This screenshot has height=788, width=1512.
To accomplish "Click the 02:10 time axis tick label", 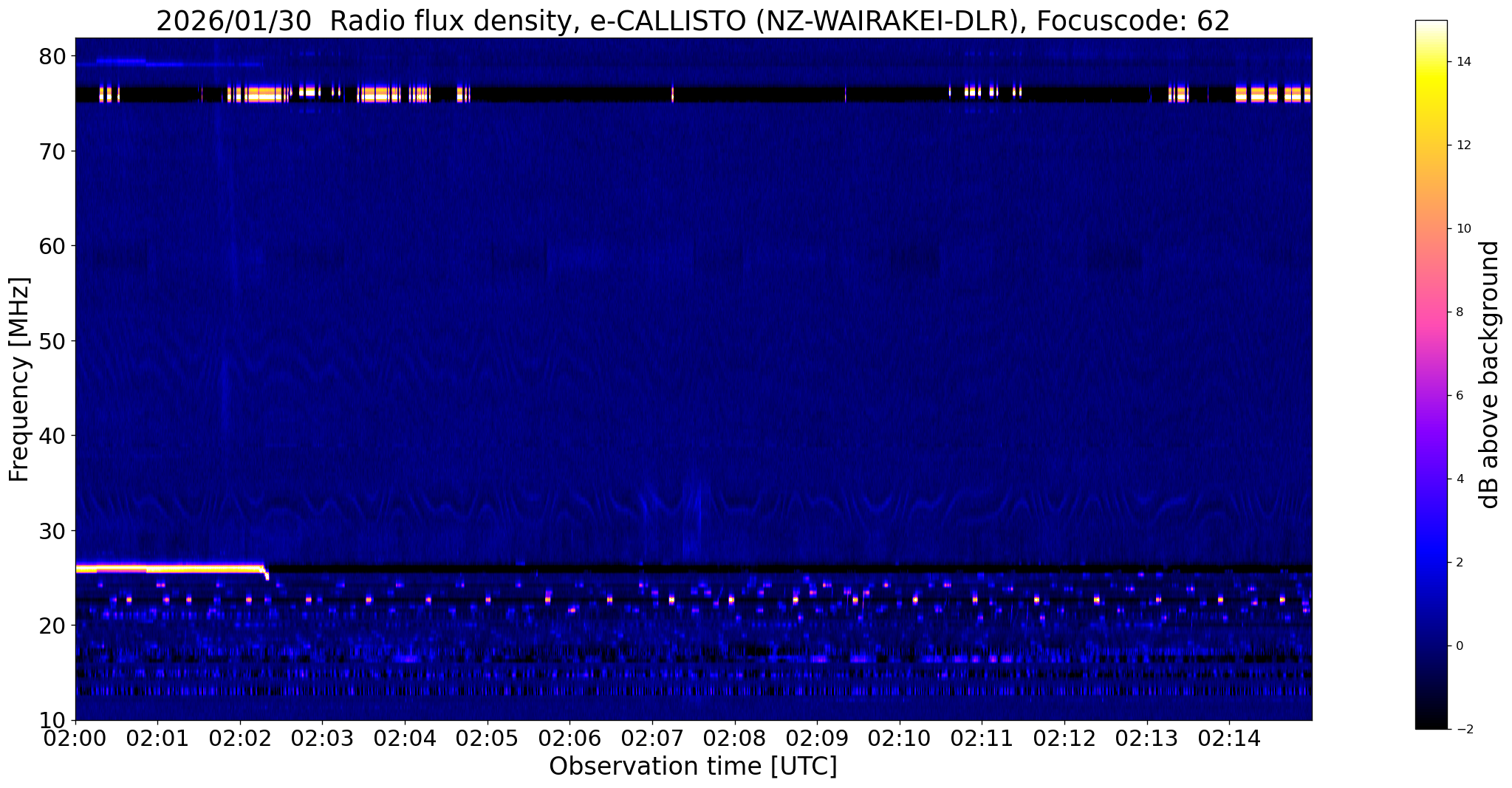I will coord(899,738).
